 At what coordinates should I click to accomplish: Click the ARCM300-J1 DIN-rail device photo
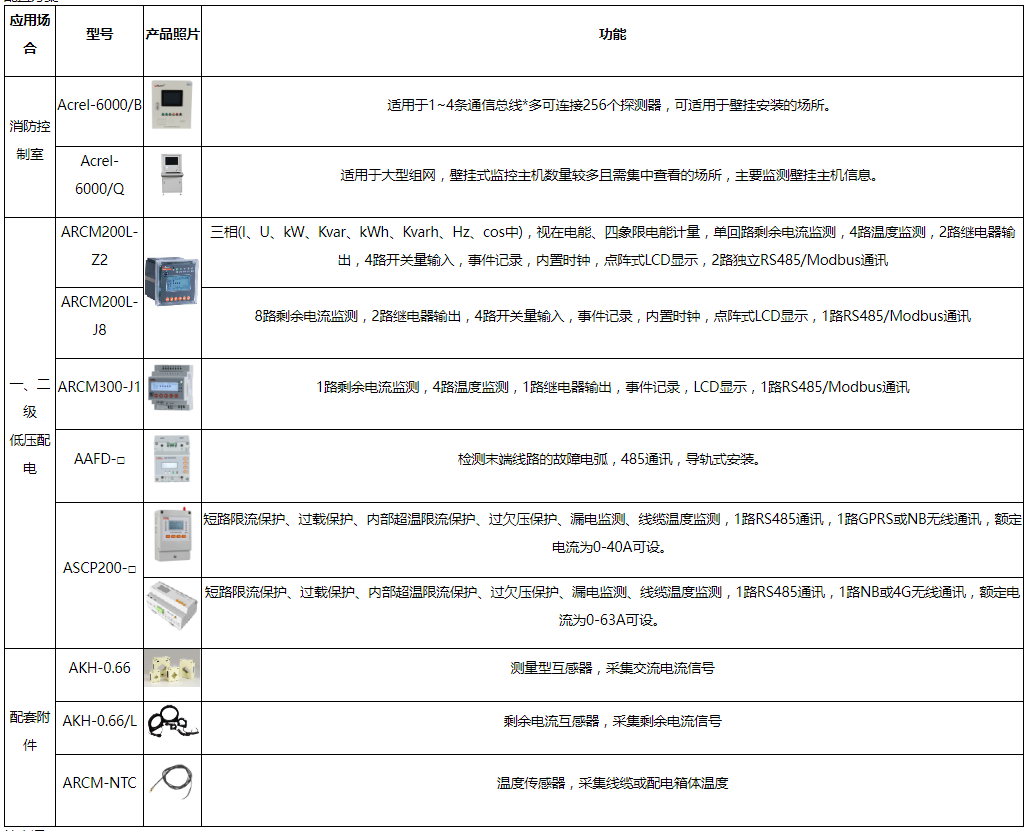(x=172, y=387)
